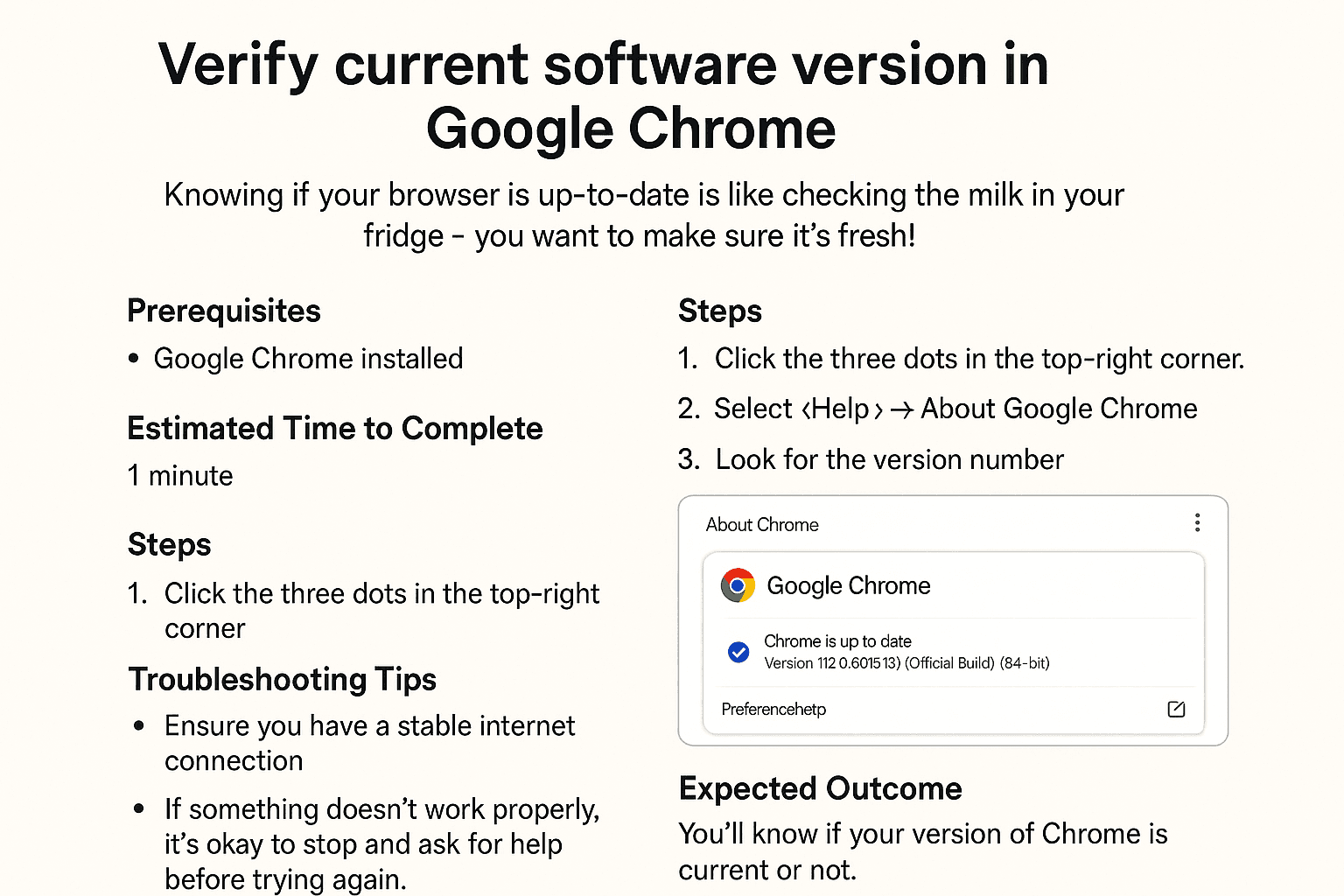This screenshot has width=1344, height=896.
Task: Click the three-dot menu in About Chrome panel
Action: coord(1197,523)
